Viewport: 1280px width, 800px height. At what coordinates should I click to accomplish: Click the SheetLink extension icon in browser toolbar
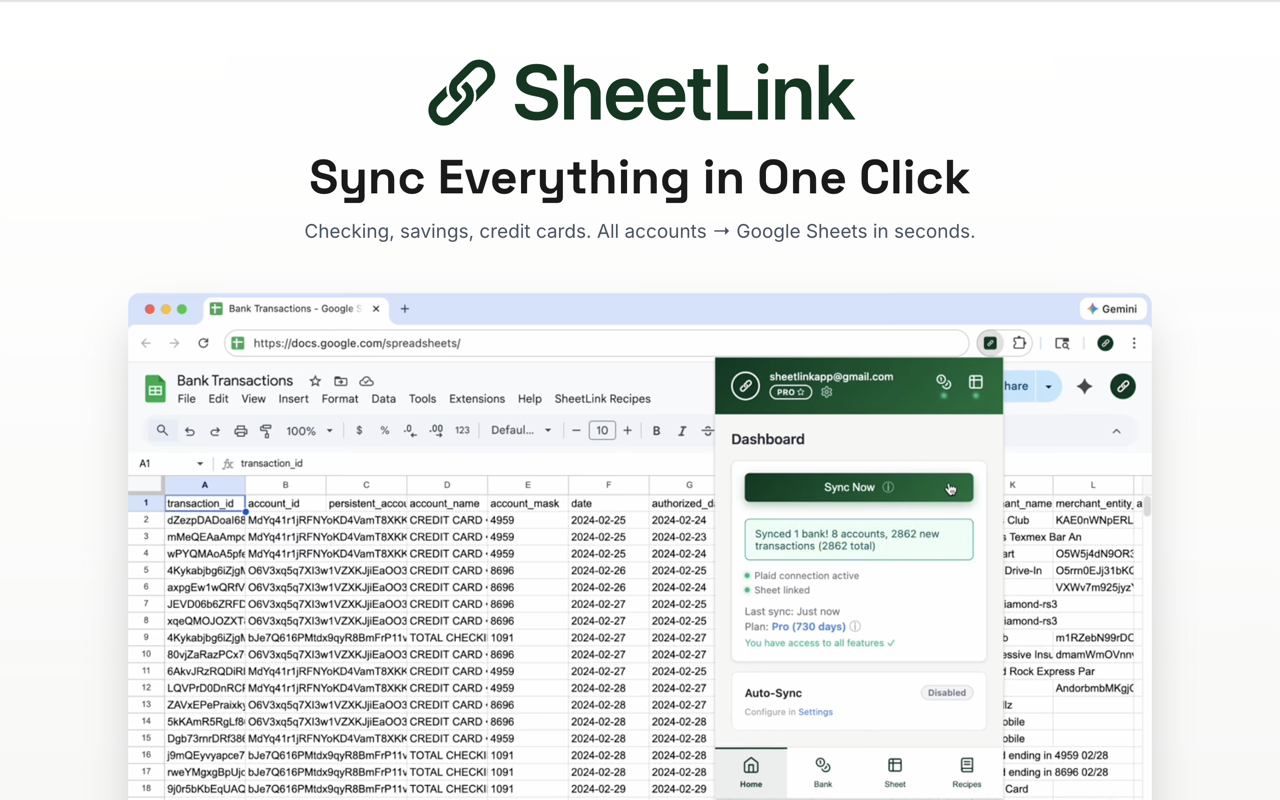click(989, 343)
